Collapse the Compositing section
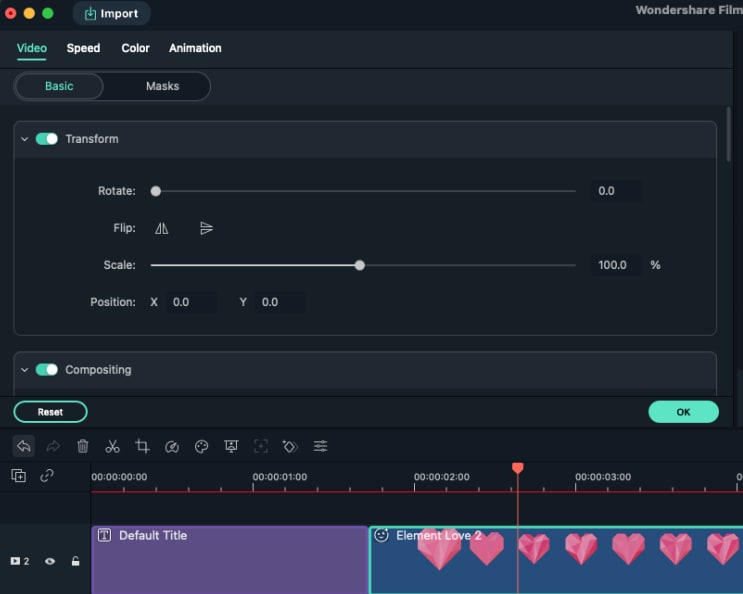 click(x=25, y=370)
